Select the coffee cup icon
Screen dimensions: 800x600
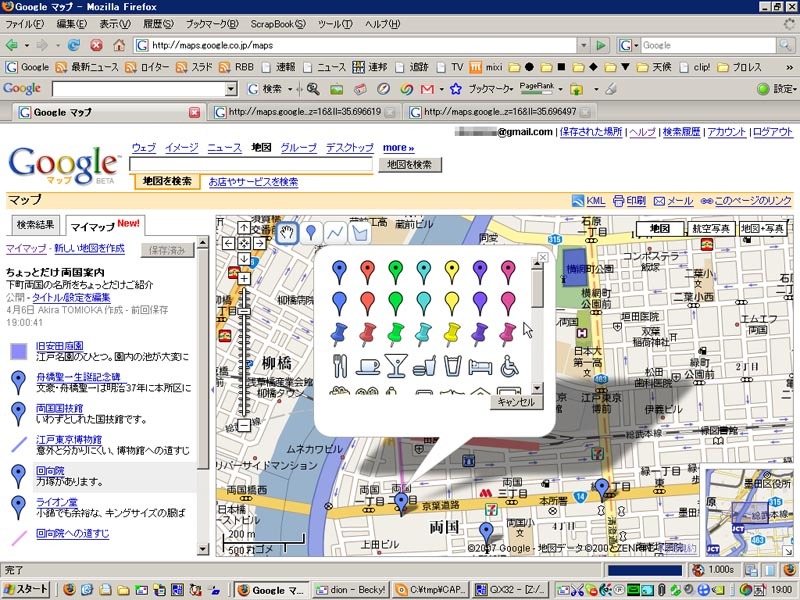[367, 366]
